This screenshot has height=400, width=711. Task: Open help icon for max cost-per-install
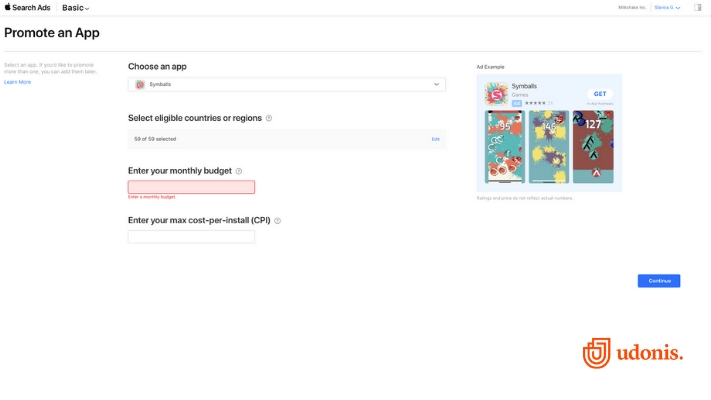pos(278,221)
